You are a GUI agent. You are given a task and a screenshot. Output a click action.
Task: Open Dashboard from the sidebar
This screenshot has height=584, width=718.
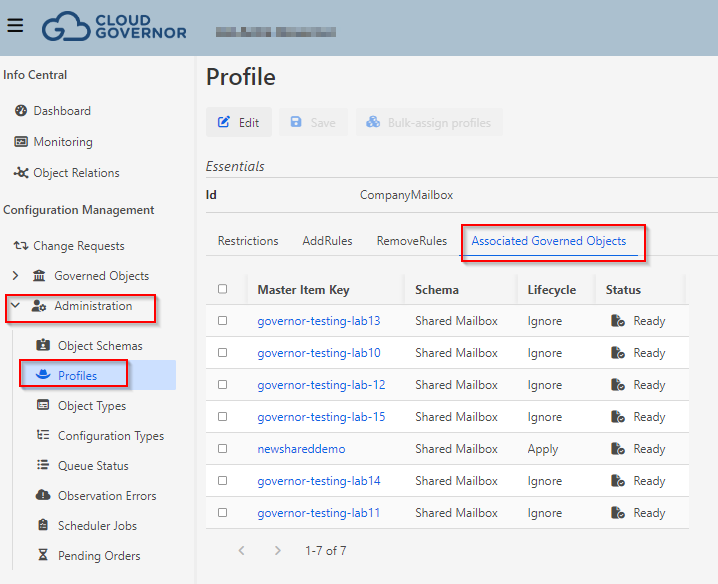(62, 111)
